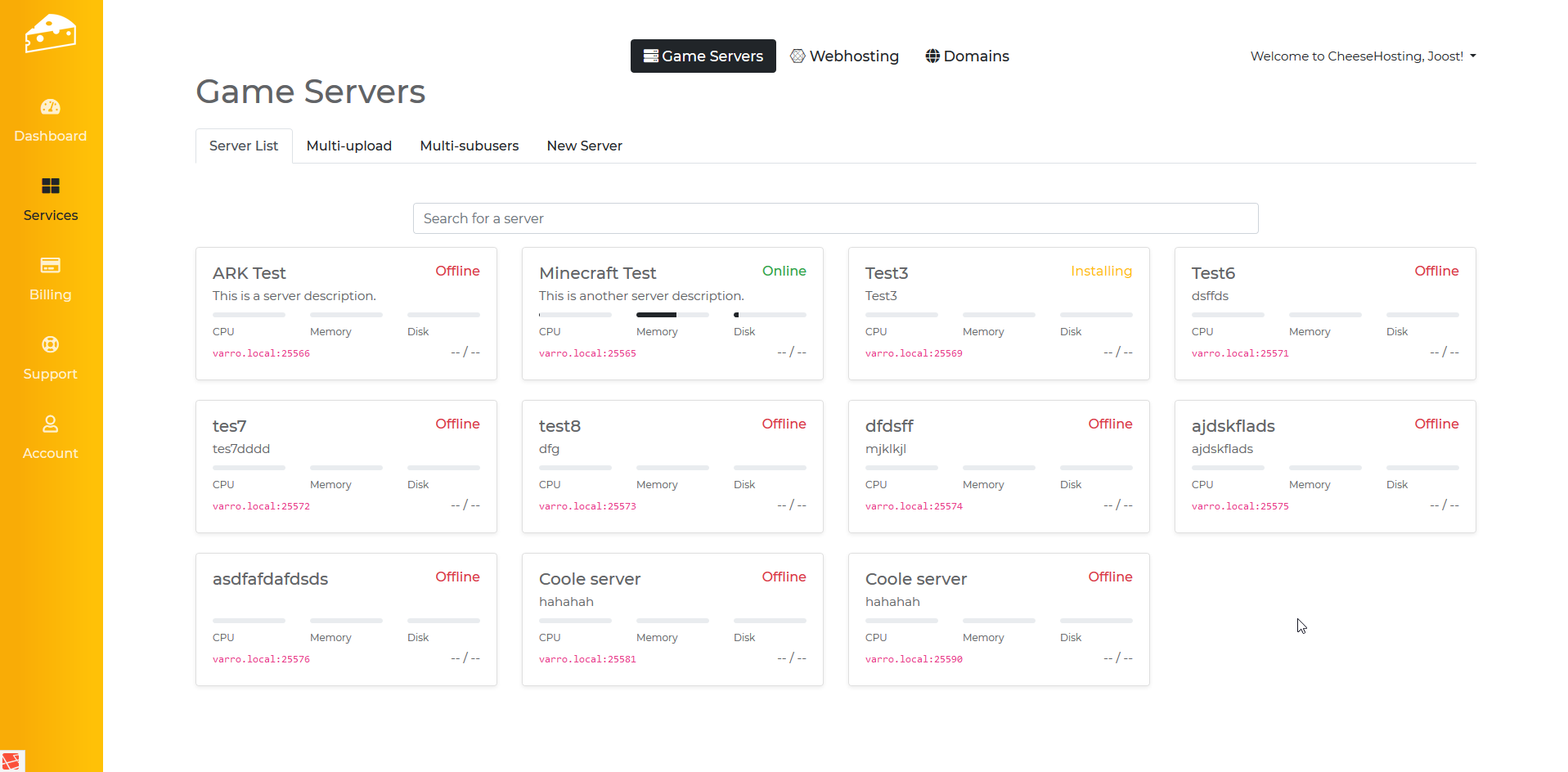Viewport: 1568px width, 772px height.
Task: Open the New Server tab
Action: click(x=584, y=146)
